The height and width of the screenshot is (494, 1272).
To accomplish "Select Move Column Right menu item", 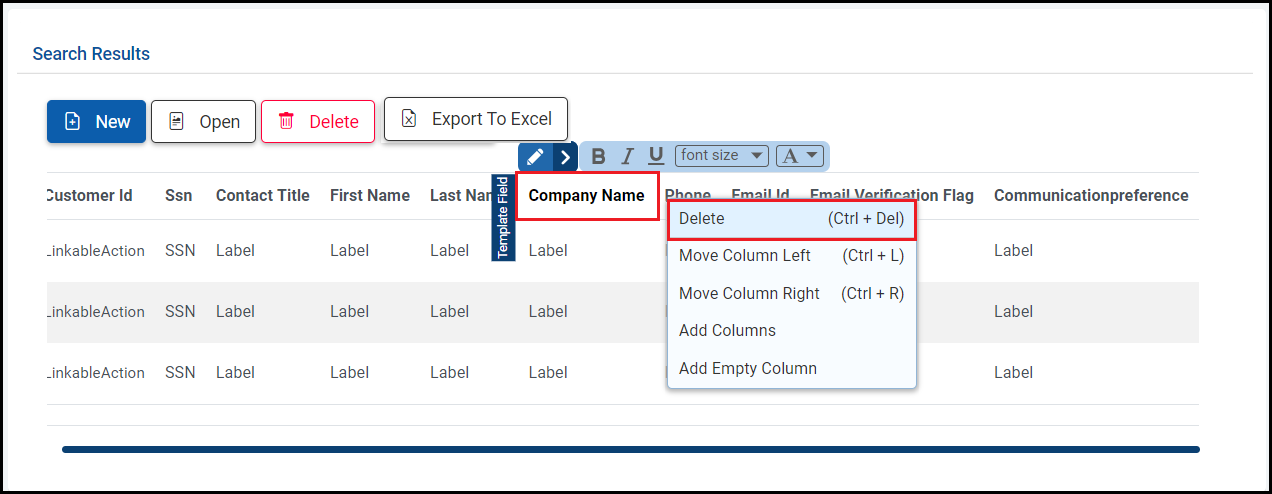I will pyautogui.click(x=791, y=293).
